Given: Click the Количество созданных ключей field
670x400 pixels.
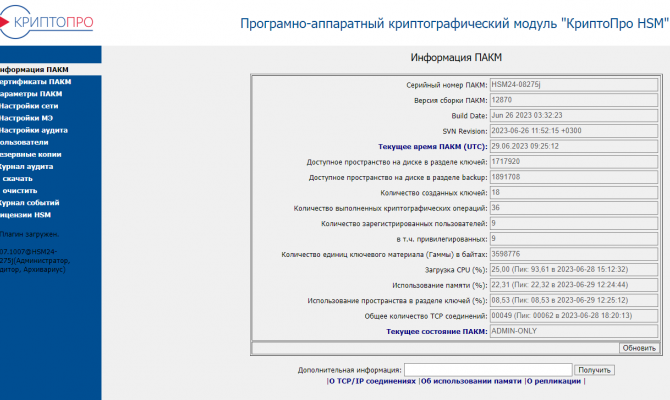Looking at the screenshot, I should pos(574,192).
